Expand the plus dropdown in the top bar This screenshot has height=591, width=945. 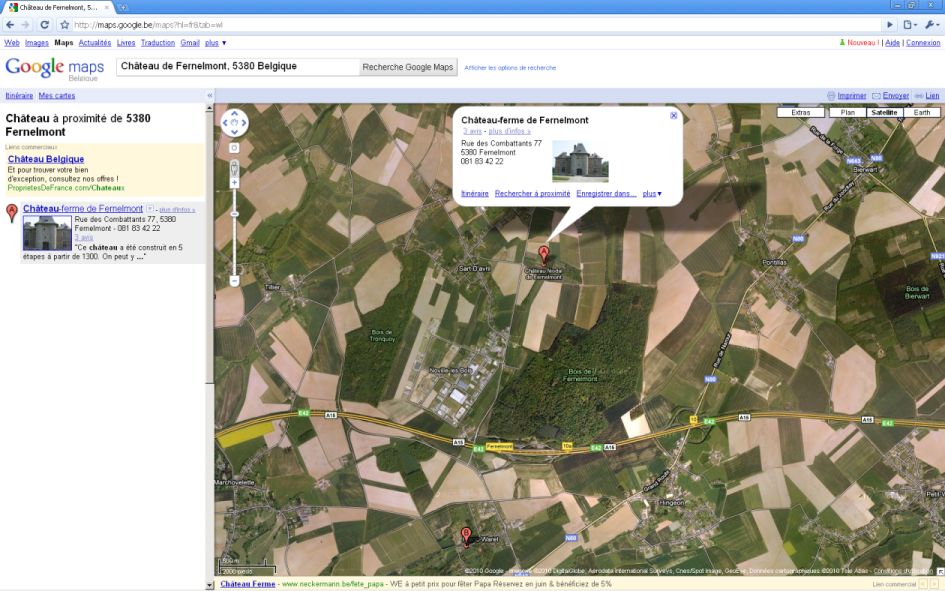coord(216,43)
